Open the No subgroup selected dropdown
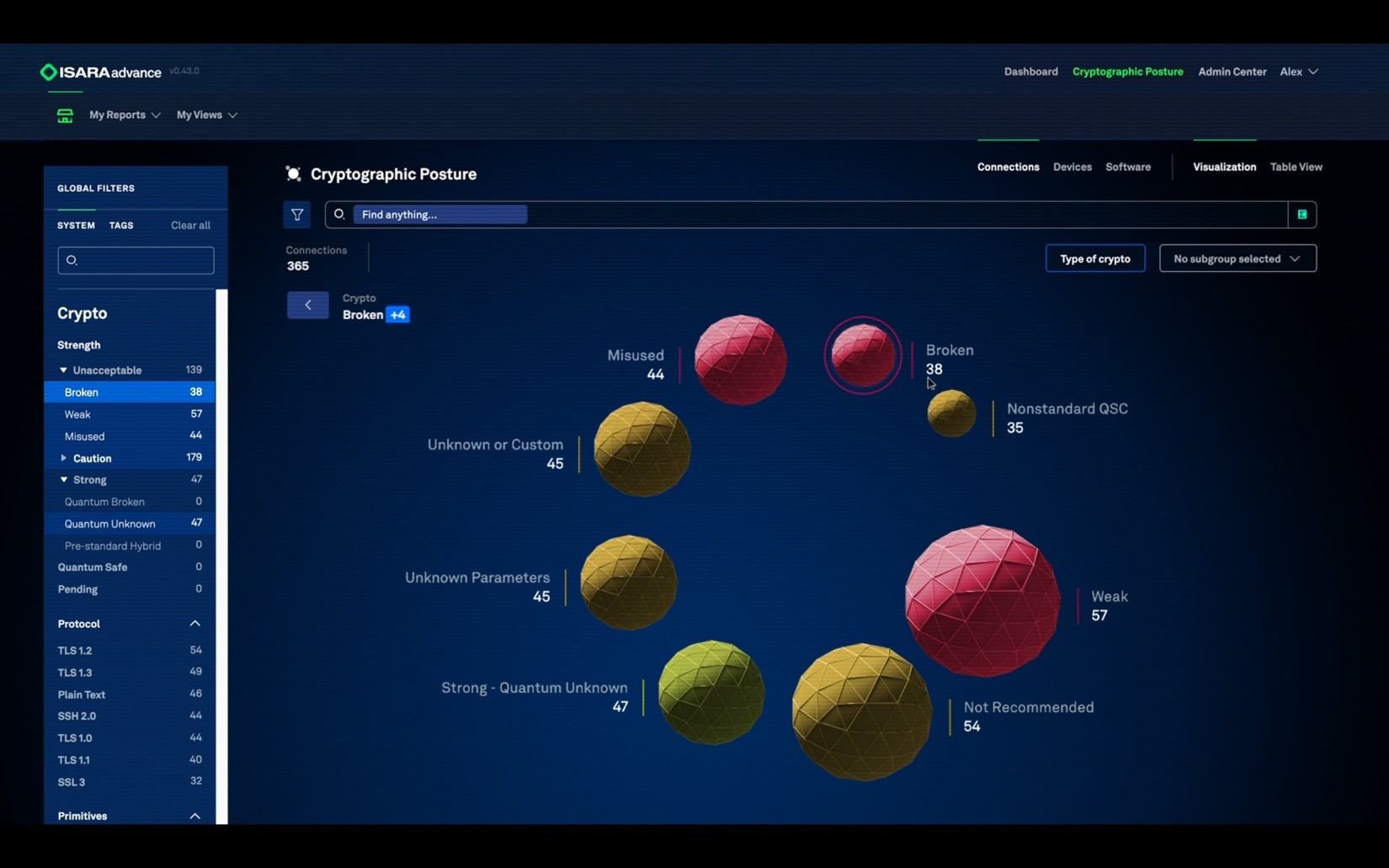Image resolution: width=1389 pixels, height=868 pixels. pos(1237,258)
